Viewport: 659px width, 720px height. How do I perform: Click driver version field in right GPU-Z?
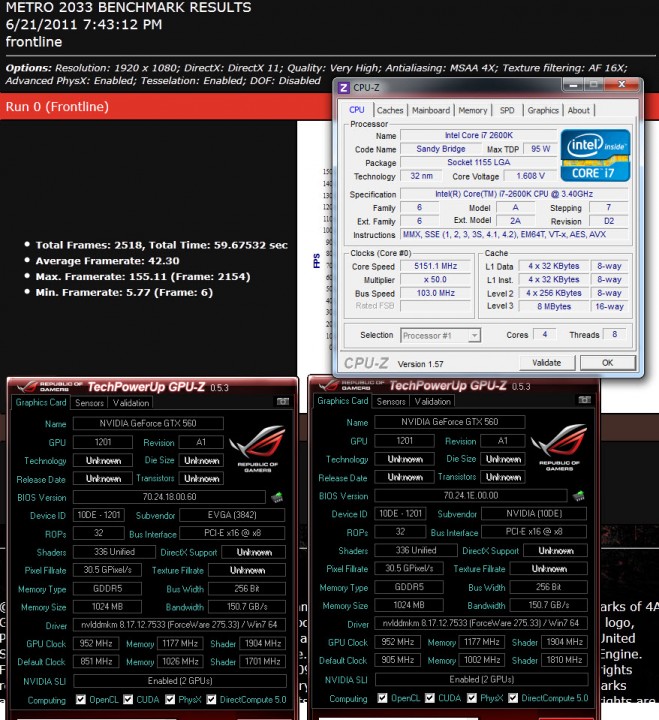click(481, 623)
